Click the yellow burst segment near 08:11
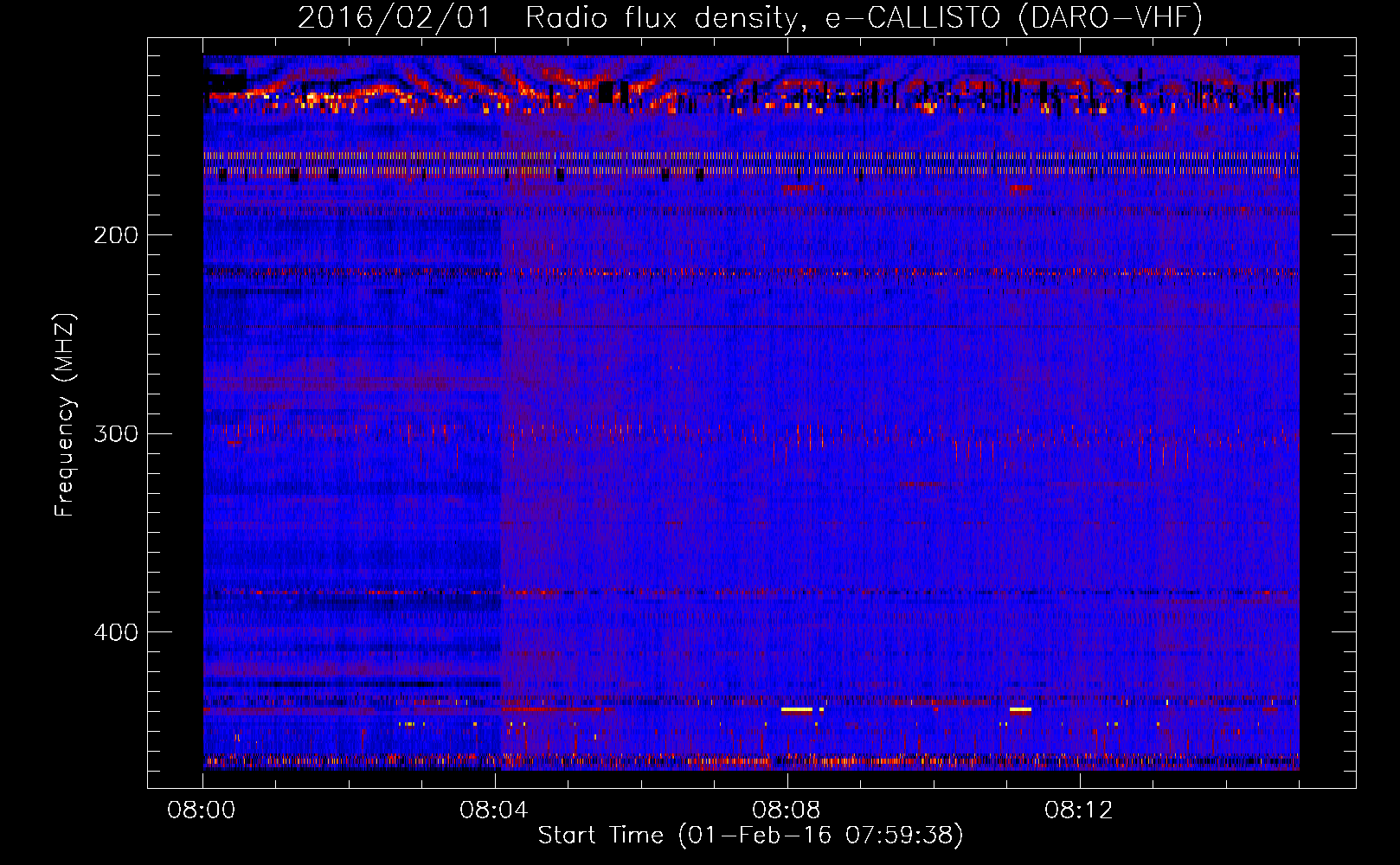1400x865 pixels. point(1020,709)
